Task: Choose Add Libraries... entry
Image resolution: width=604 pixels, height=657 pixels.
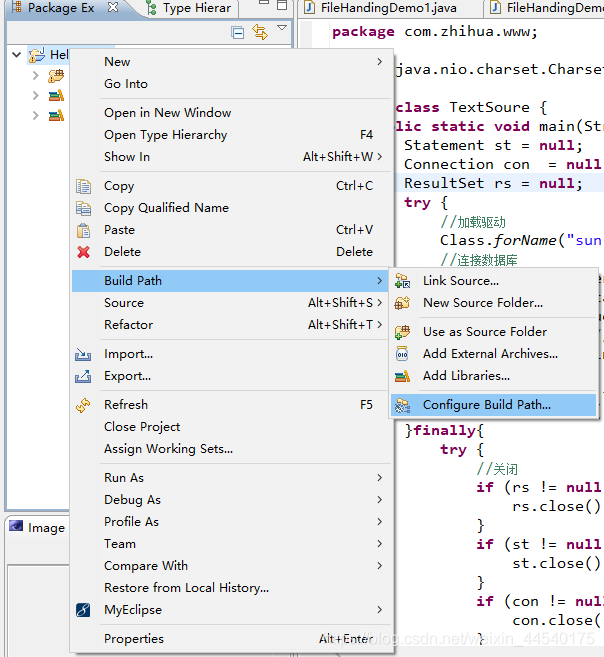Action: pos(493,376)
